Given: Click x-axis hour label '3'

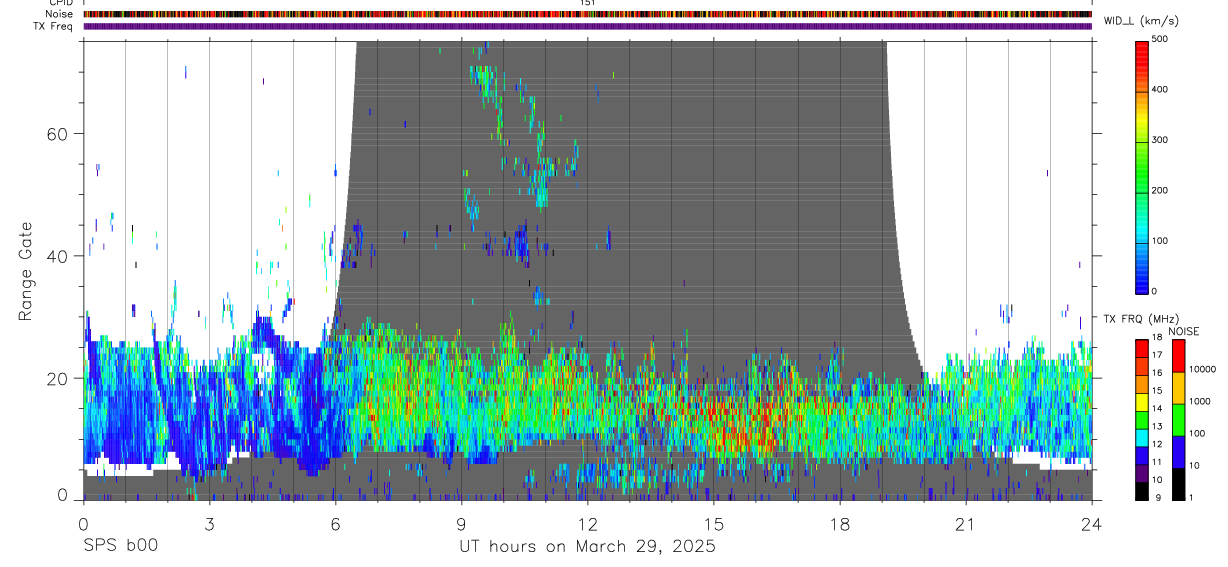Looking at the screenshot, I should (x=209, y=523).
